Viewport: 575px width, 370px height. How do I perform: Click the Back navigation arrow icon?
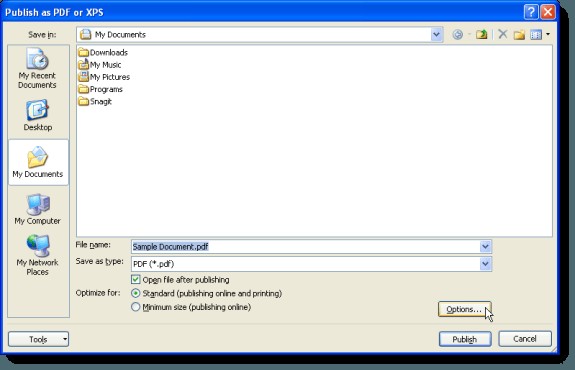[458, 34]
